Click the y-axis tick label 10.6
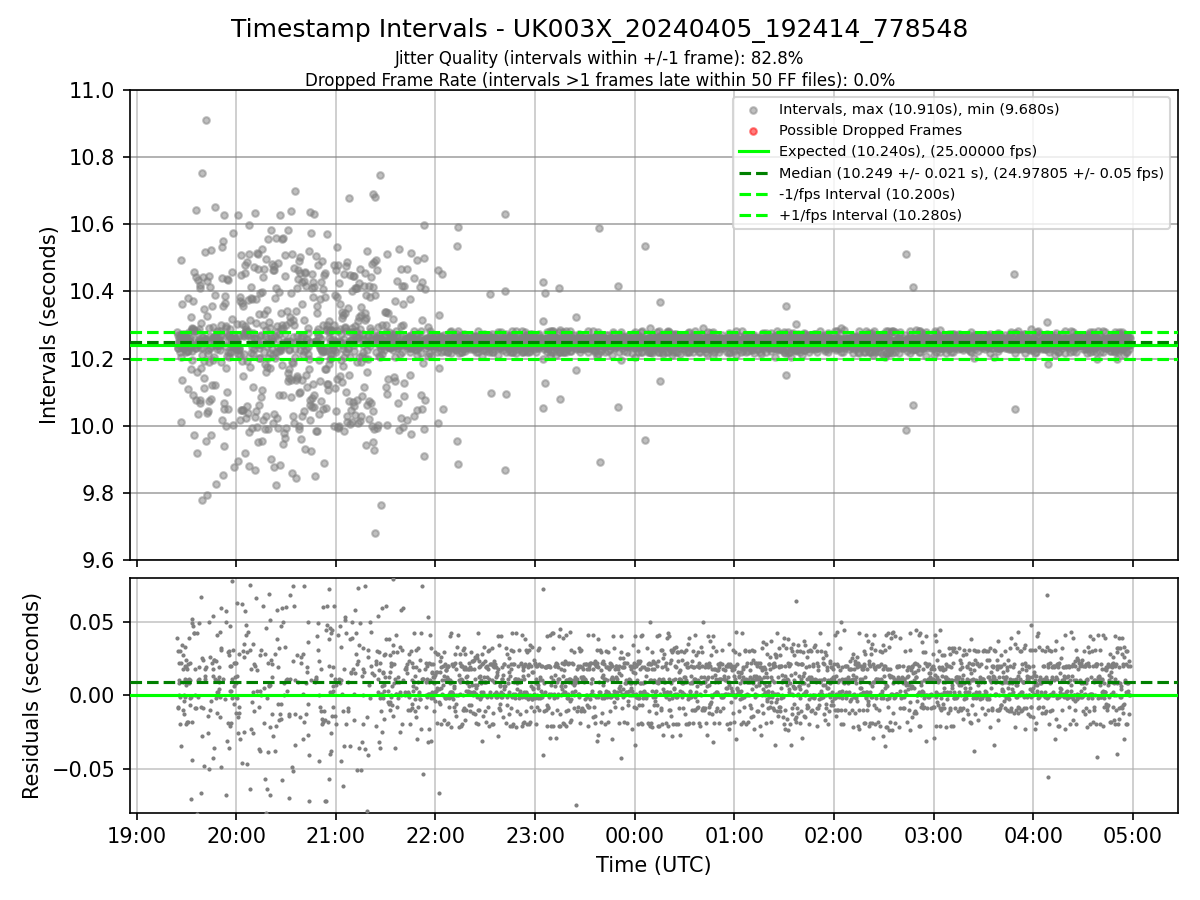Viewport: 1200px width, 900px height. coord(94,225)
